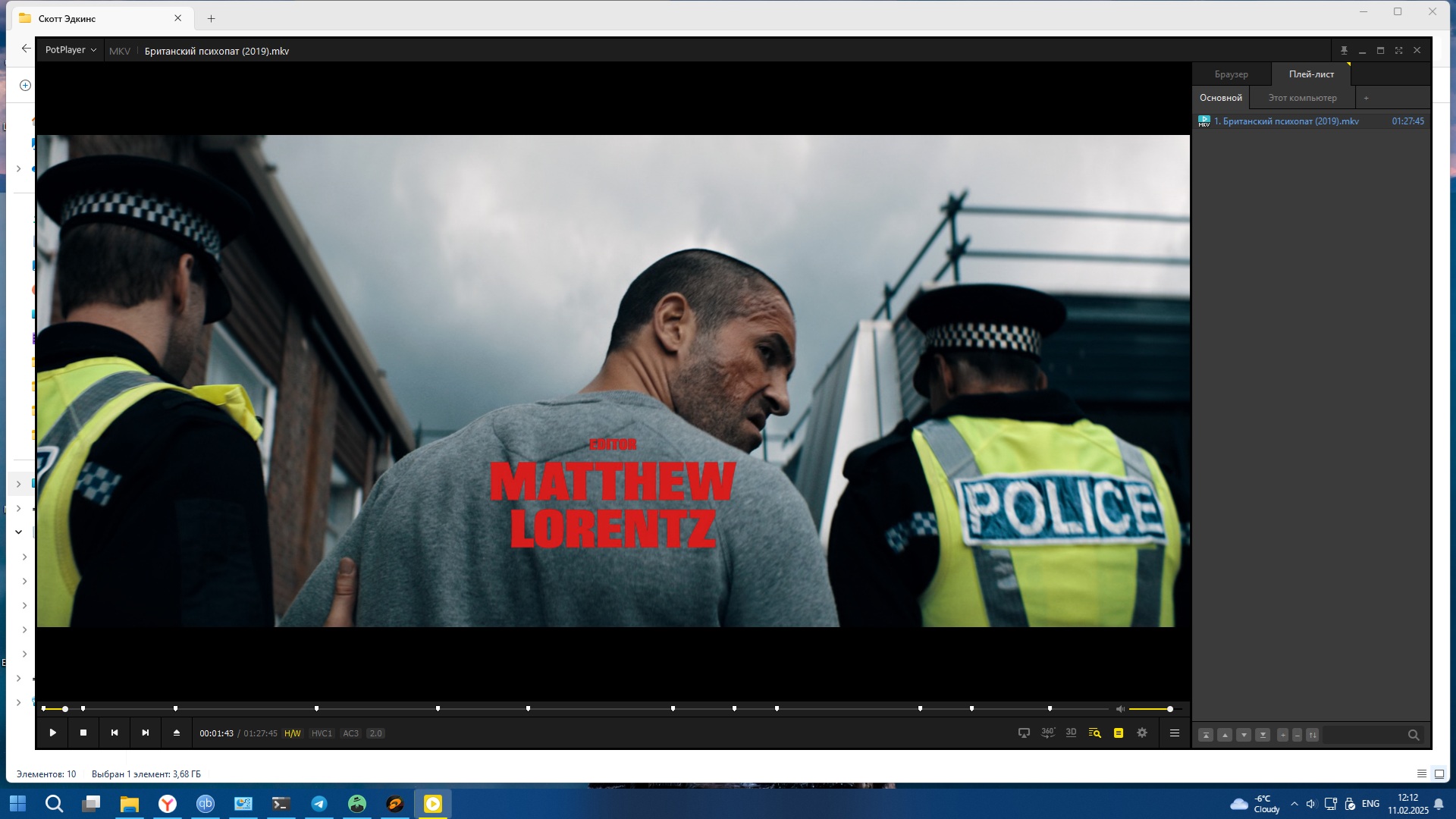Click the AC3 audio codec label
This screenshot has width=1456, height=819.
350,733
